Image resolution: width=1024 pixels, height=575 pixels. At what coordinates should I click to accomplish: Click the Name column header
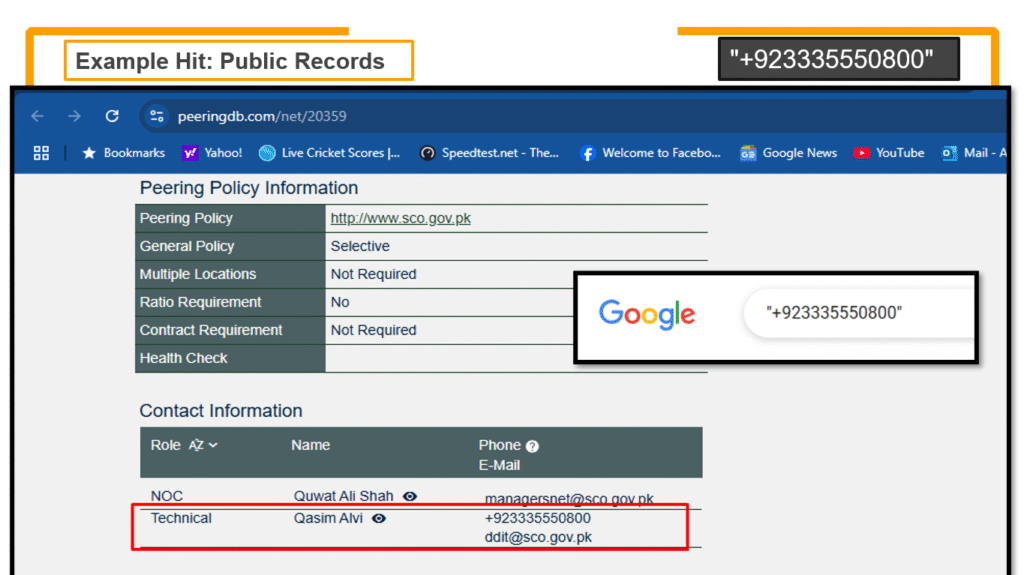[310, 445]
